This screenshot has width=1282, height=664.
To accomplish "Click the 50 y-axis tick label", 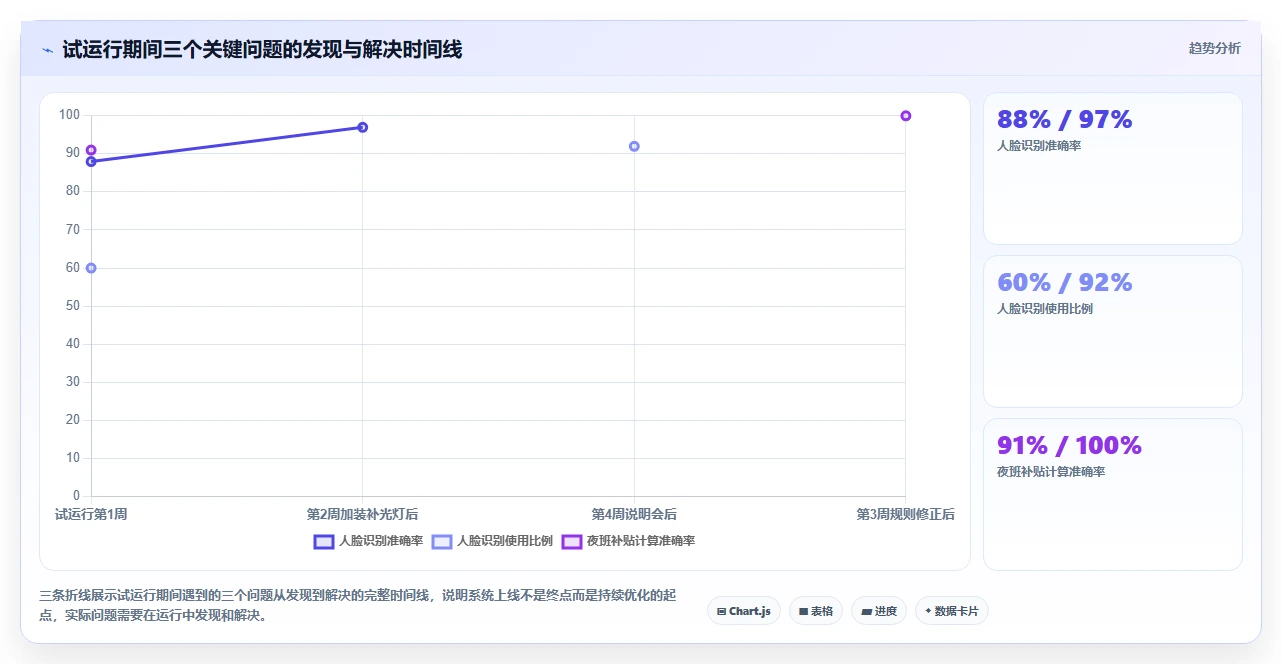I will (72, 306).
